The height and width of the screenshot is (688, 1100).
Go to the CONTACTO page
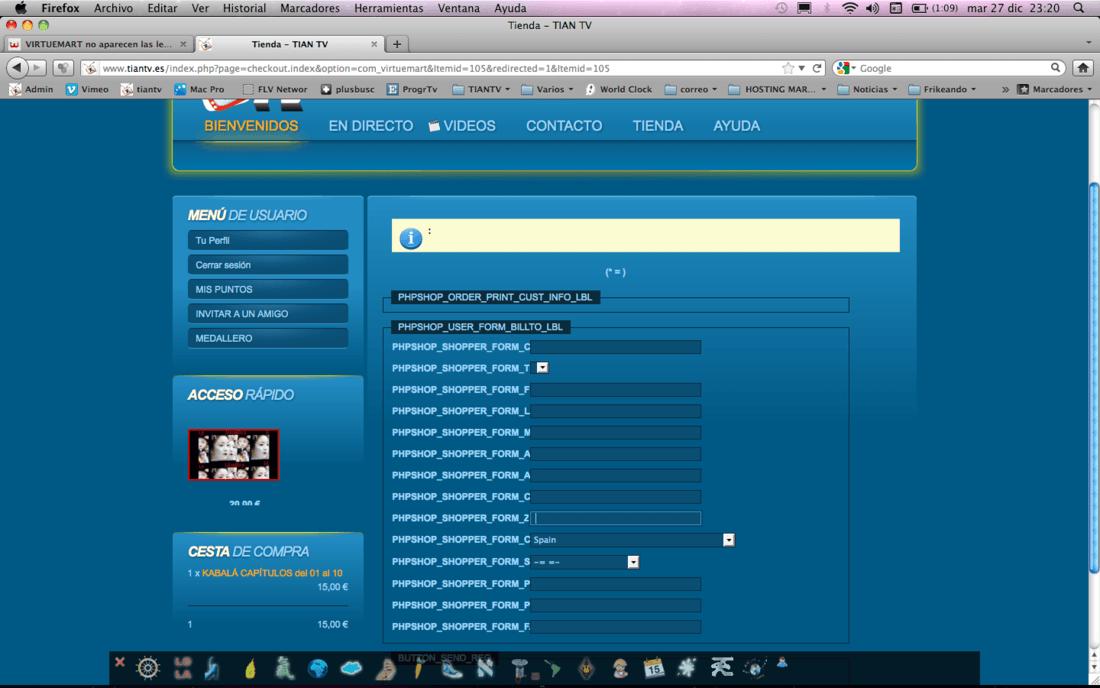click(x=564, y=126)
